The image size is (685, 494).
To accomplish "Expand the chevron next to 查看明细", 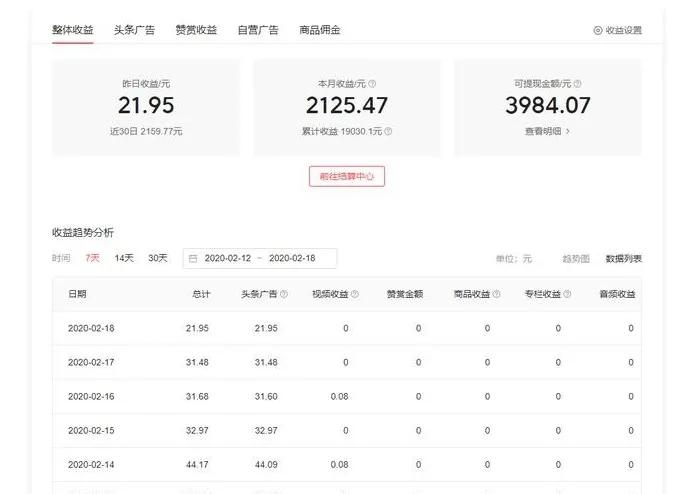I will [x=567, y=131].
